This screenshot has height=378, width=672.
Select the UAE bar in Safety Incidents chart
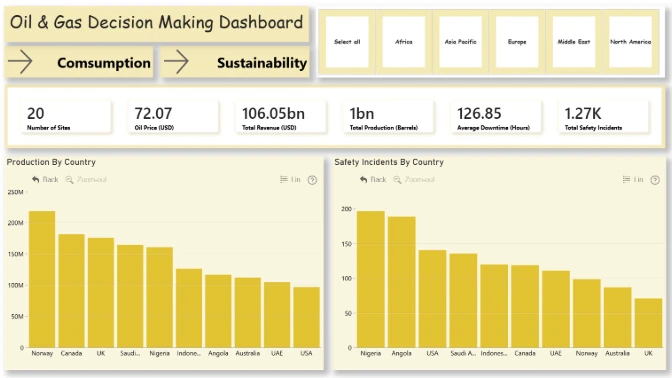click(556, 309)
